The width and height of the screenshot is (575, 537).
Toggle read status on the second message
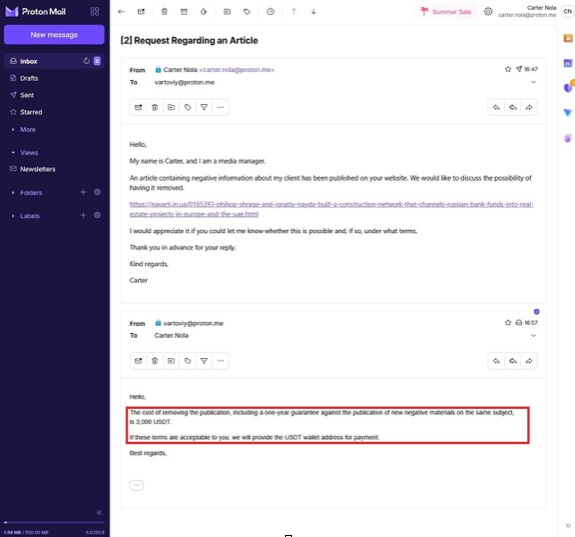coord(138,361)
